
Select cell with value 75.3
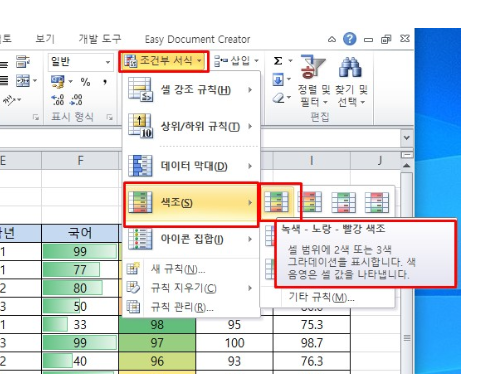(312, 324)
